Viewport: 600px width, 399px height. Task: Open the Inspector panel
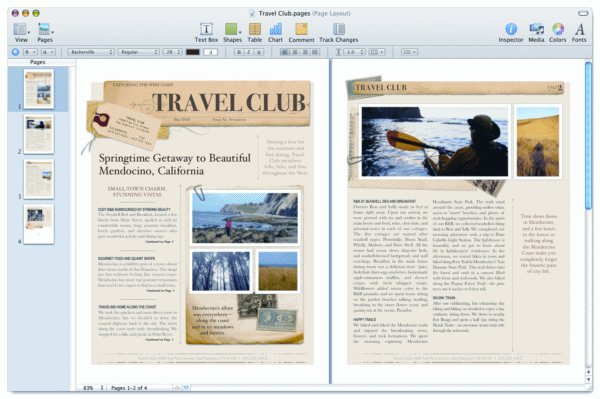click(x=510, y=32)
